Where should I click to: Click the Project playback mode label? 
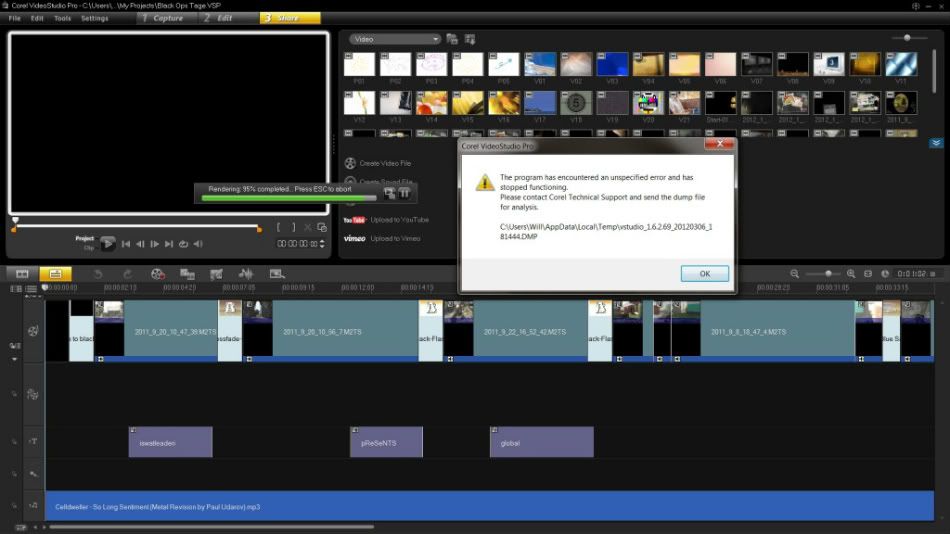pos(84,238)
